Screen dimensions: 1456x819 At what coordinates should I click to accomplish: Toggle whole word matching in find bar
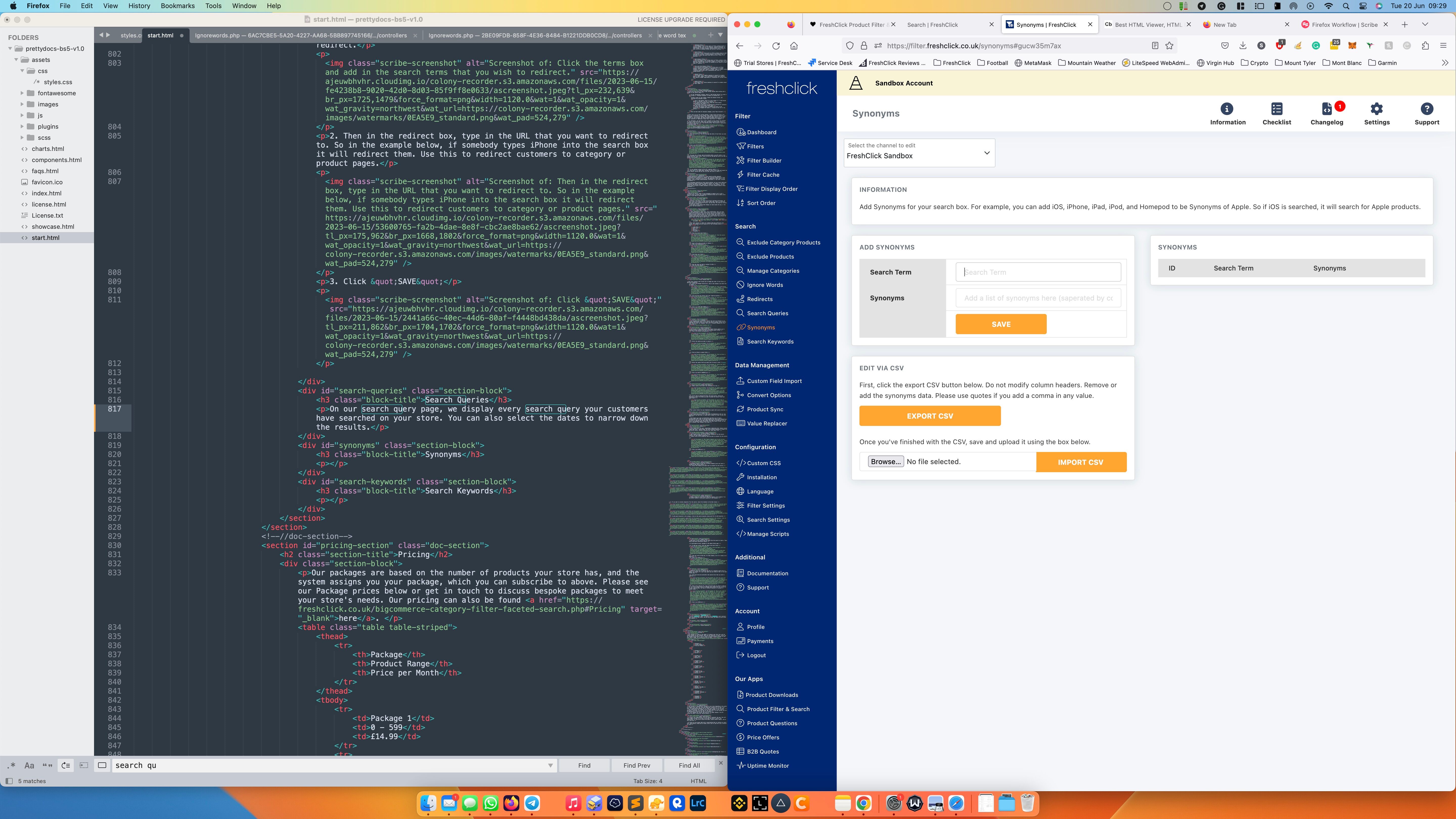(x=48, y=765)
